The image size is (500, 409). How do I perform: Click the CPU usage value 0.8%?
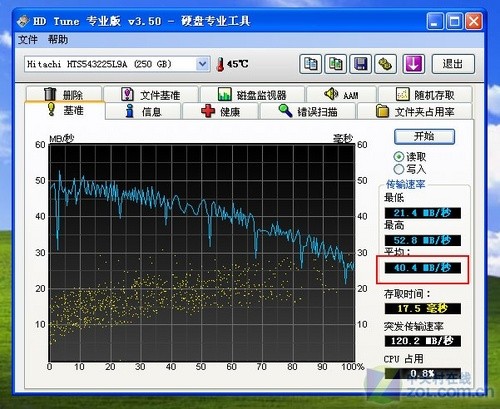point(423,373)
